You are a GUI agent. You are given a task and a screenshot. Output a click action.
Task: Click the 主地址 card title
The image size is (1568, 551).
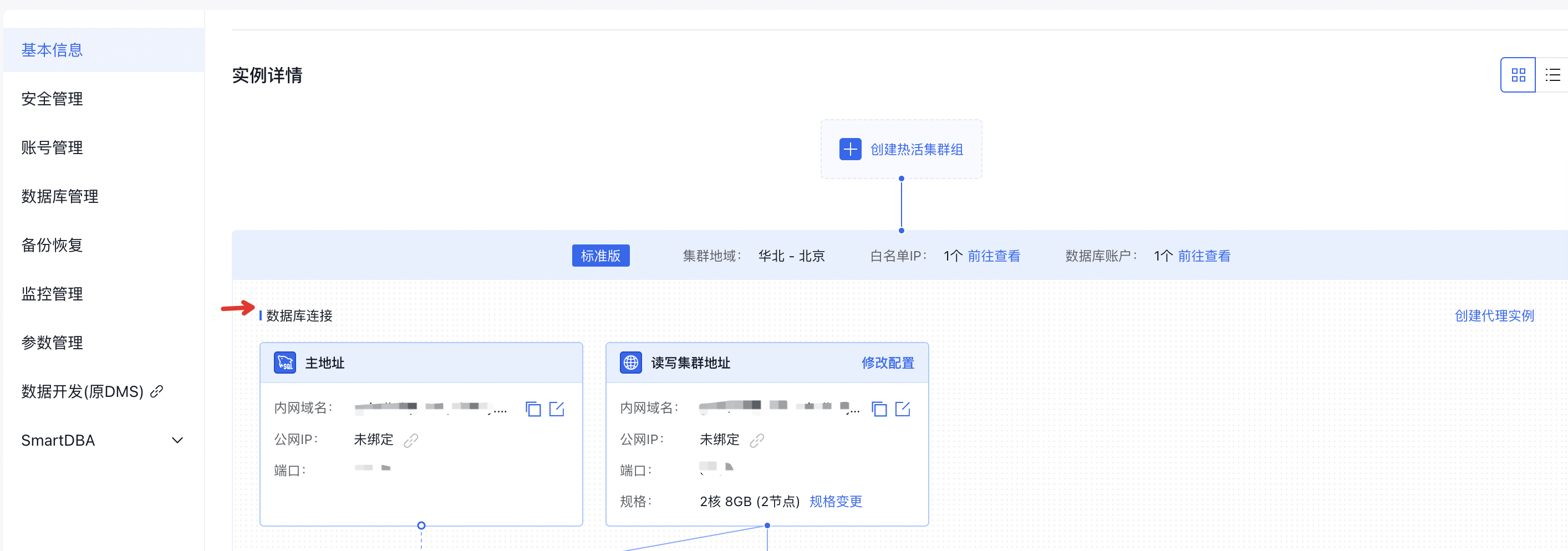[324, 363]
